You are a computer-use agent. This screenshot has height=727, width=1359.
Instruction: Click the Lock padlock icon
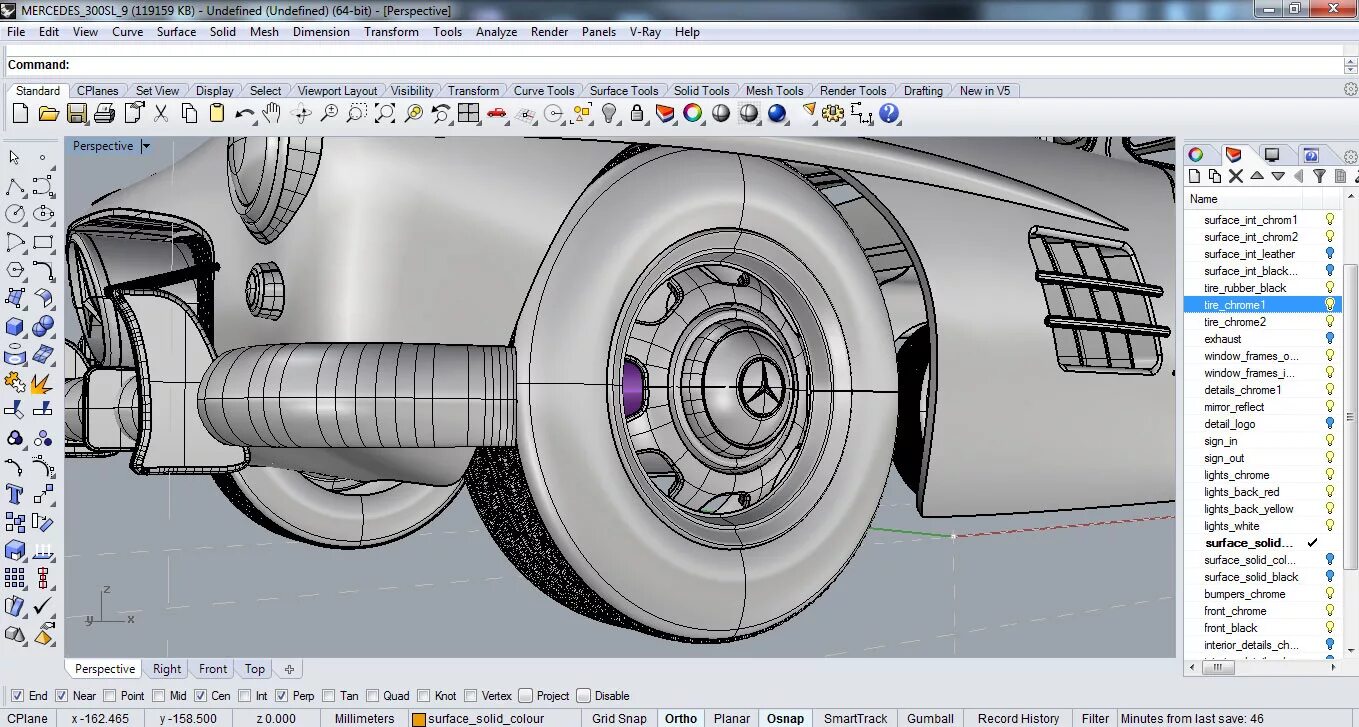pos(637,114)
